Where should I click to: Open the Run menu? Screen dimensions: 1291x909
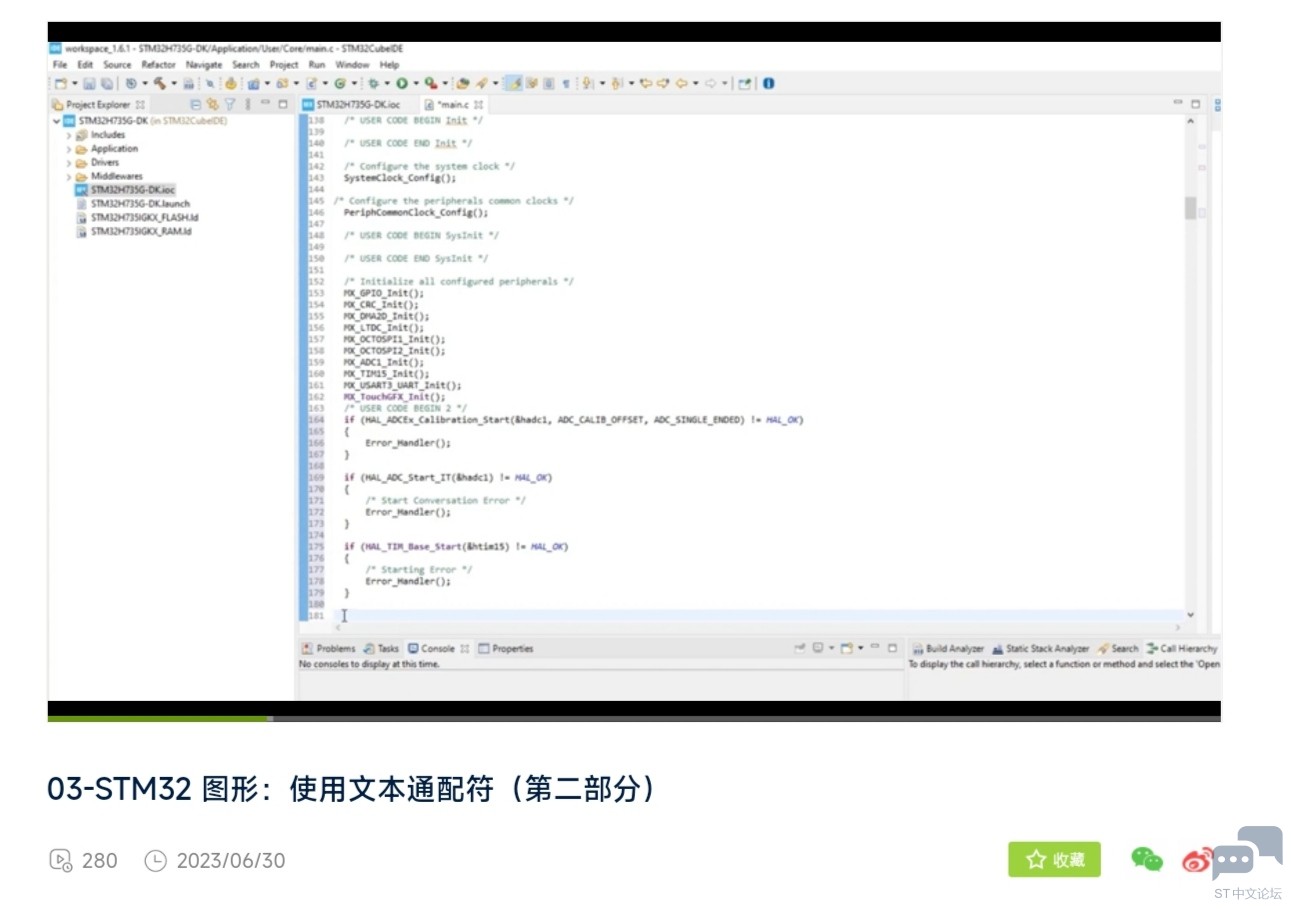pos(317,65)
